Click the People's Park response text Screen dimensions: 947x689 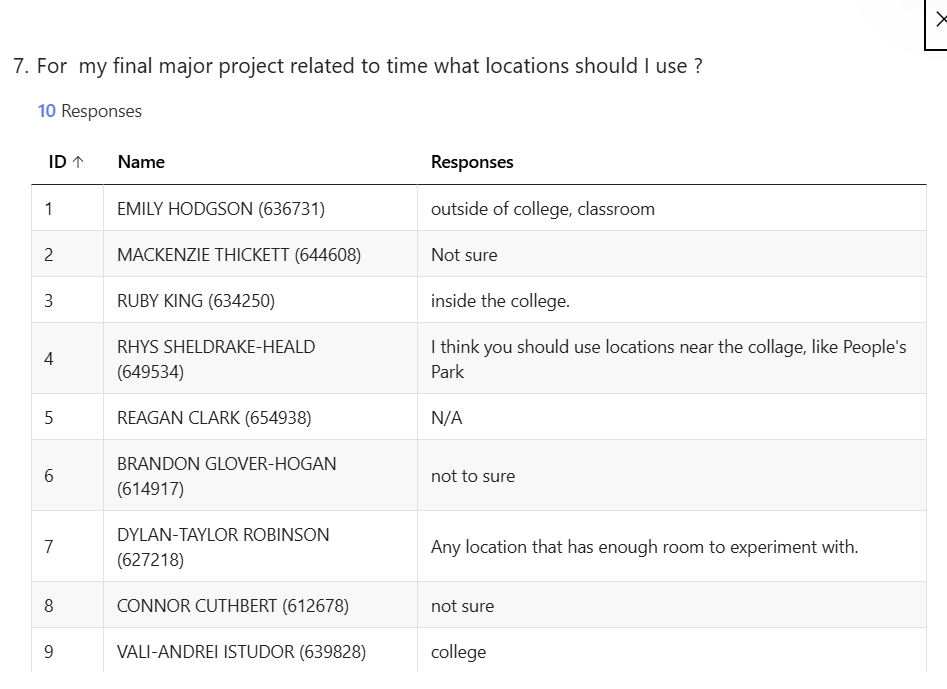(668, 359)
